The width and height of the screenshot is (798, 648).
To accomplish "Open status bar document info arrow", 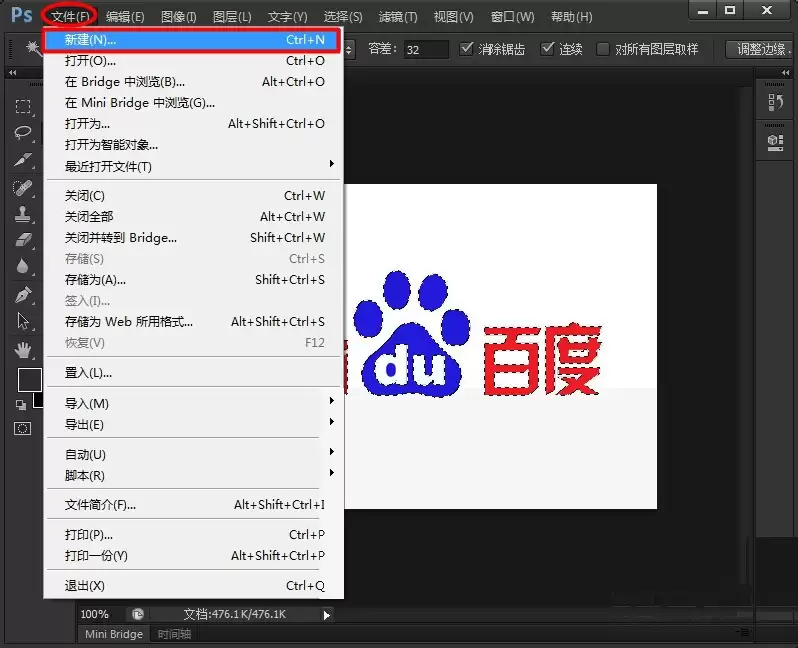I will click(x=327, y=615).
